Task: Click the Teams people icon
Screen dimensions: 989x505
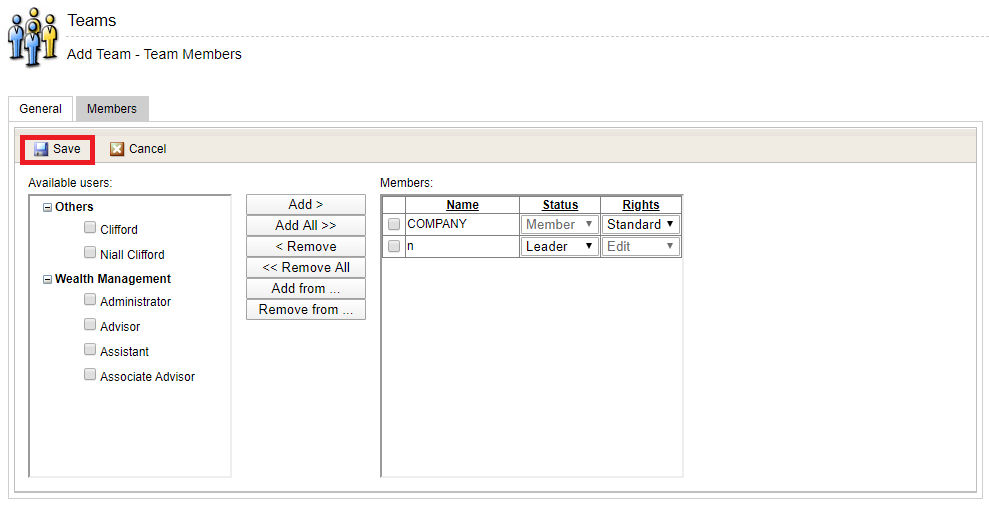Action: click(32, 37)
